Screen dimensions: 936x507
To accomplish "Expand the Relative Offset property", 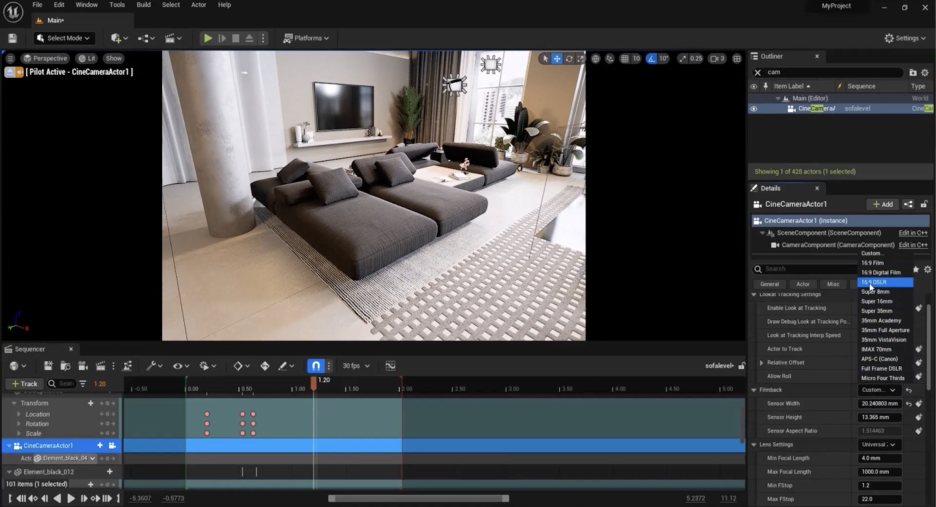I will point(761,363).
